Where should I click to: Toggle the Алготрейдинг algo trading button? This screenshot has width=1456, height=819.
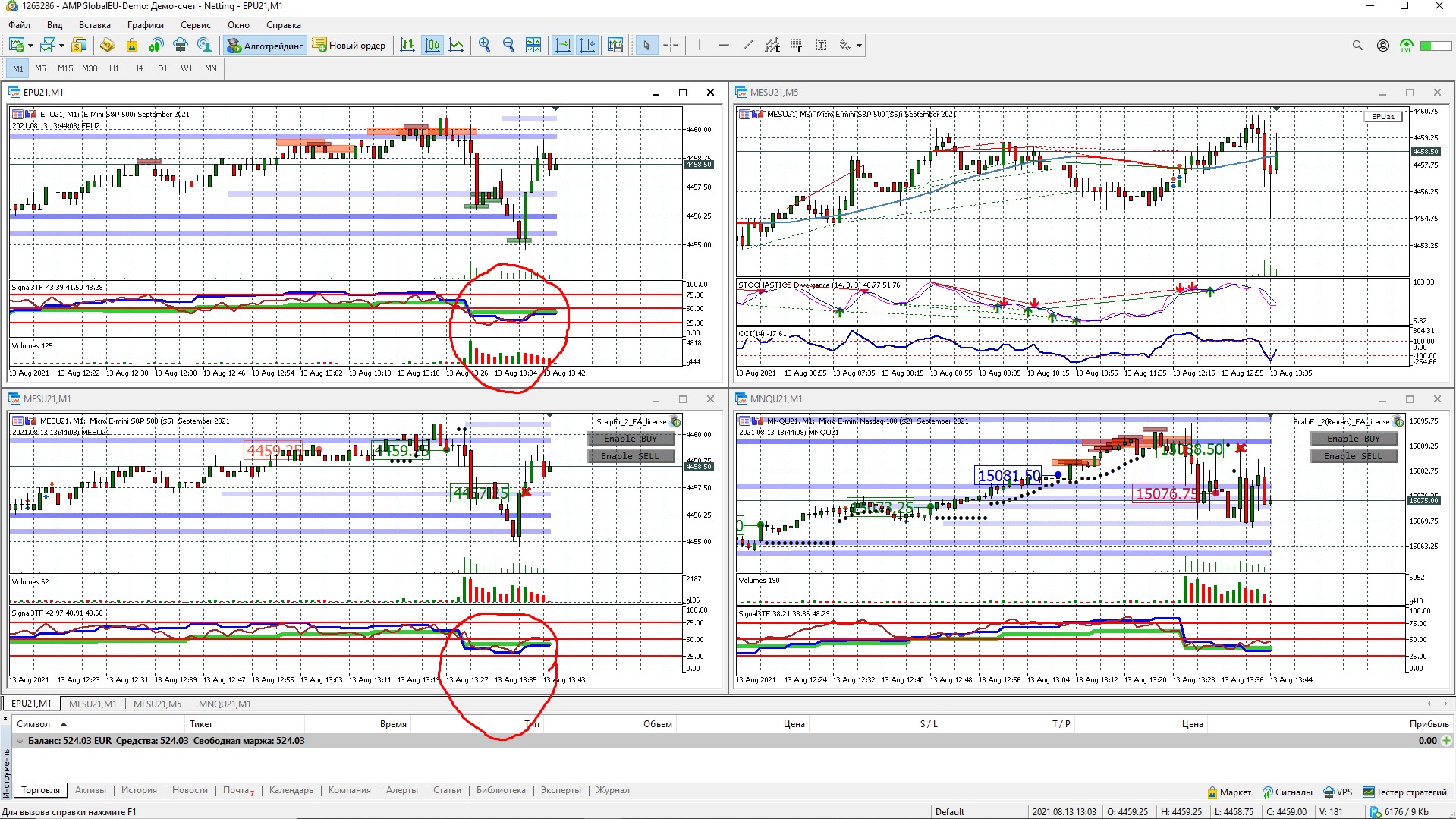tap(265, 46)
